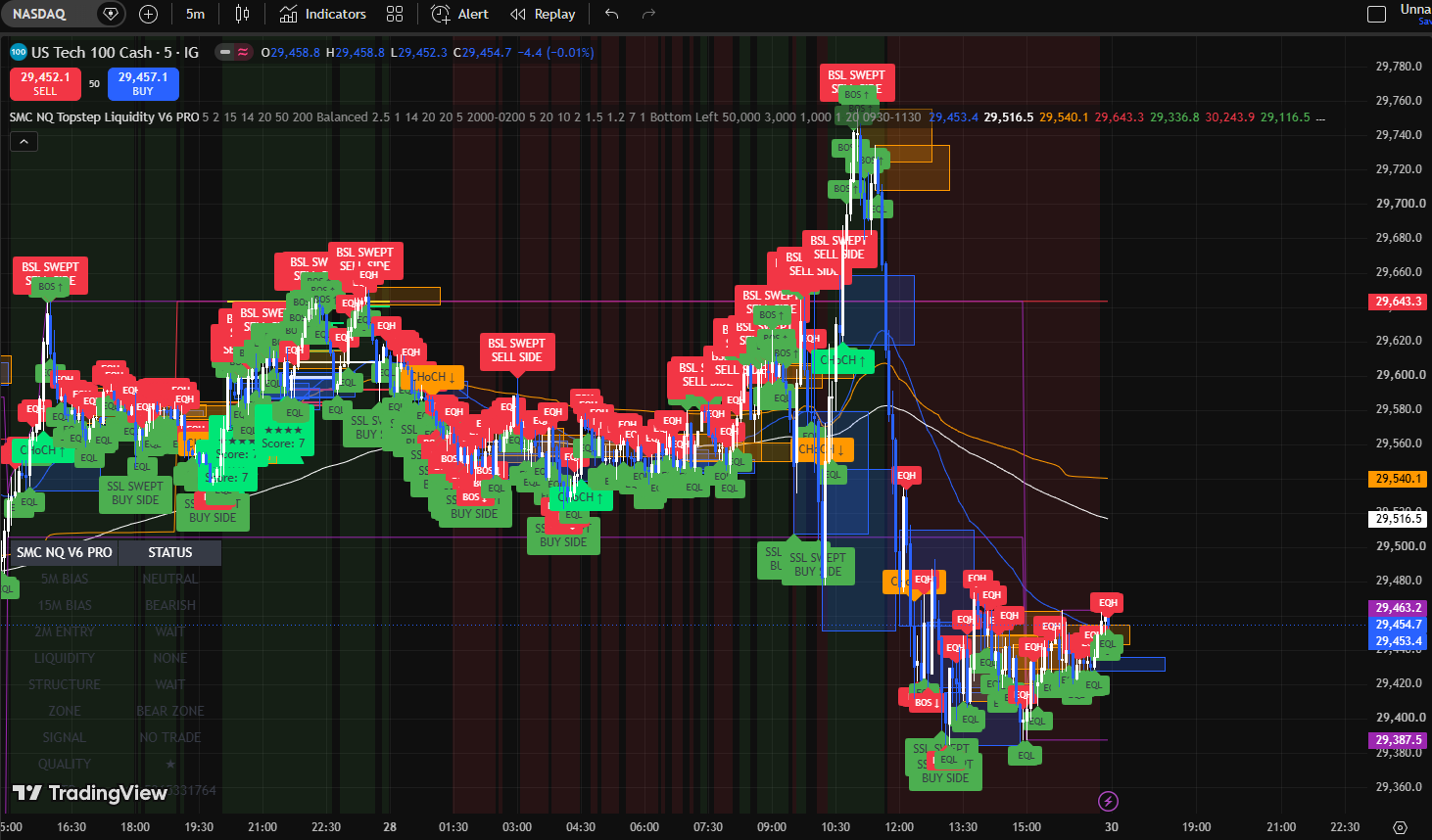The image size is (1432, 840).
Task: Click the purple lightning bolt icon
Action: click(1108, 802)
